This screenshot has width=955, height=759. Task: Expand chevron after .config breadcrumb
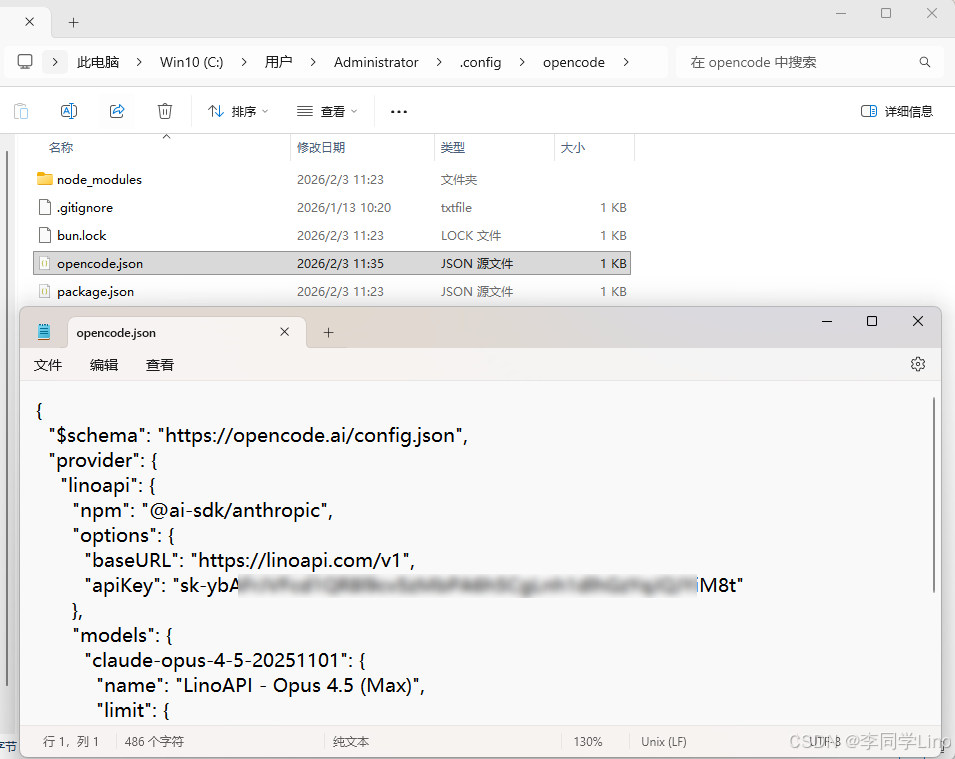click(x=522, y=62)
